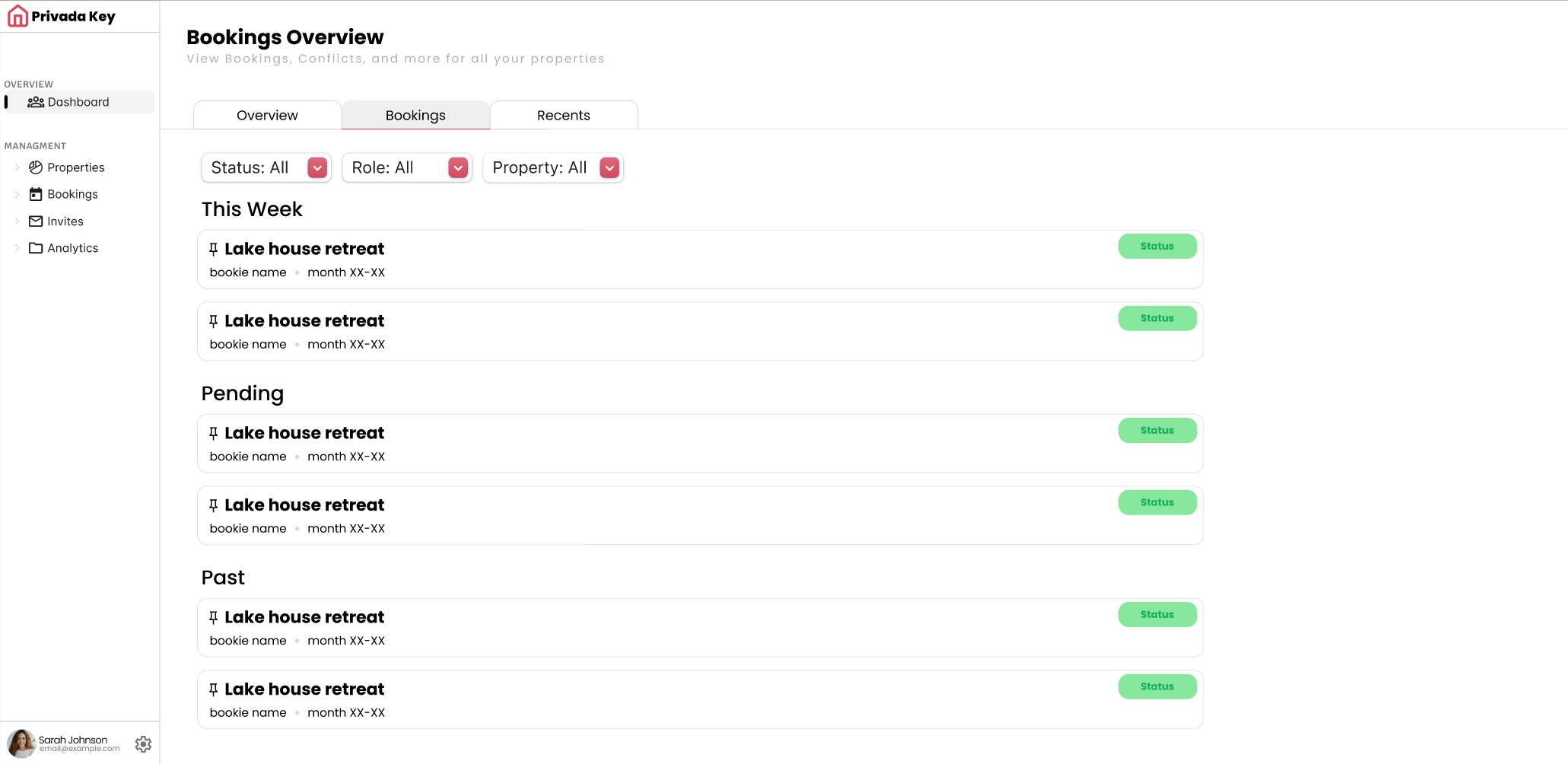Screen dimensions: 1568x764
Task: Click Status badge on second This Week booking
Action: click(1157, 318)
